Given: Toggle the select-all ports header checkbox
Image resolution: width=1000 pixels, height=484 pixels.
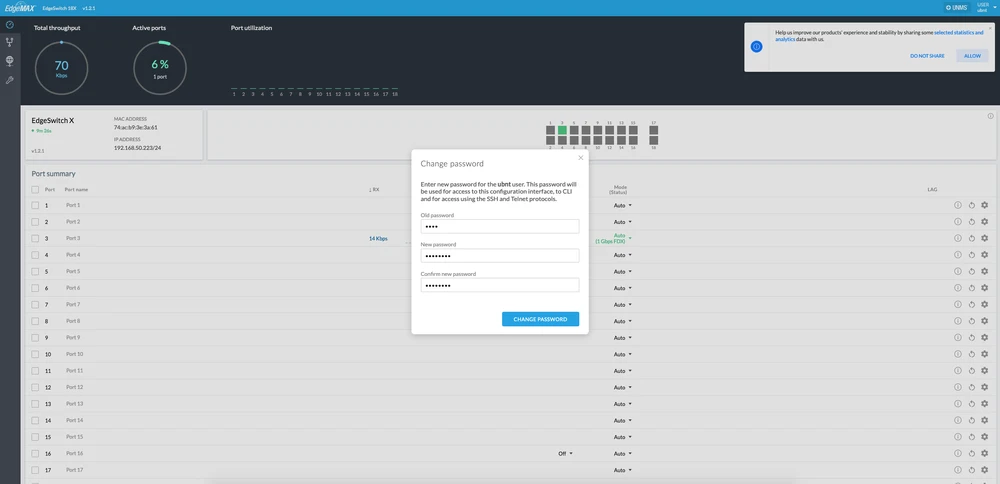Looking at the screenshot, I should point(35,189).
